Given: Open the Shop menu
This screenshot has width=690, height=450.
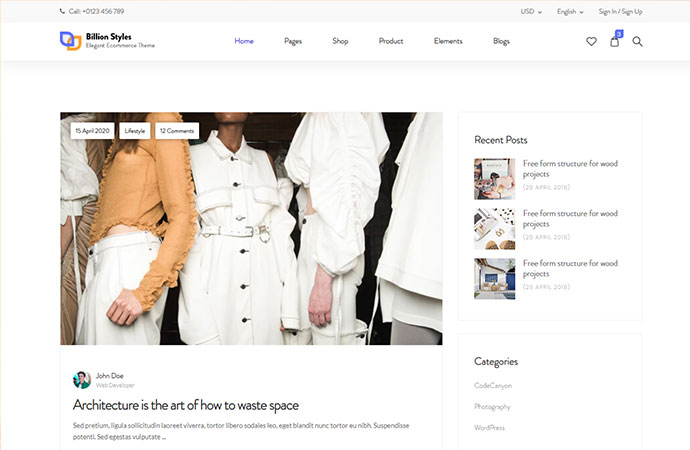Looking at the screenshot, I should coord(340,42).
